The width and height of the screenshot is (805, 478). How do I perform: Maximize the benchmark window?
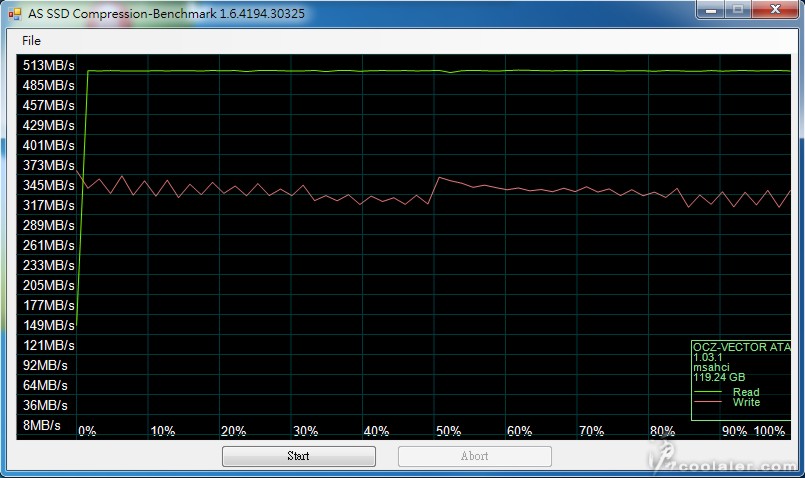(x=738, y=10)
